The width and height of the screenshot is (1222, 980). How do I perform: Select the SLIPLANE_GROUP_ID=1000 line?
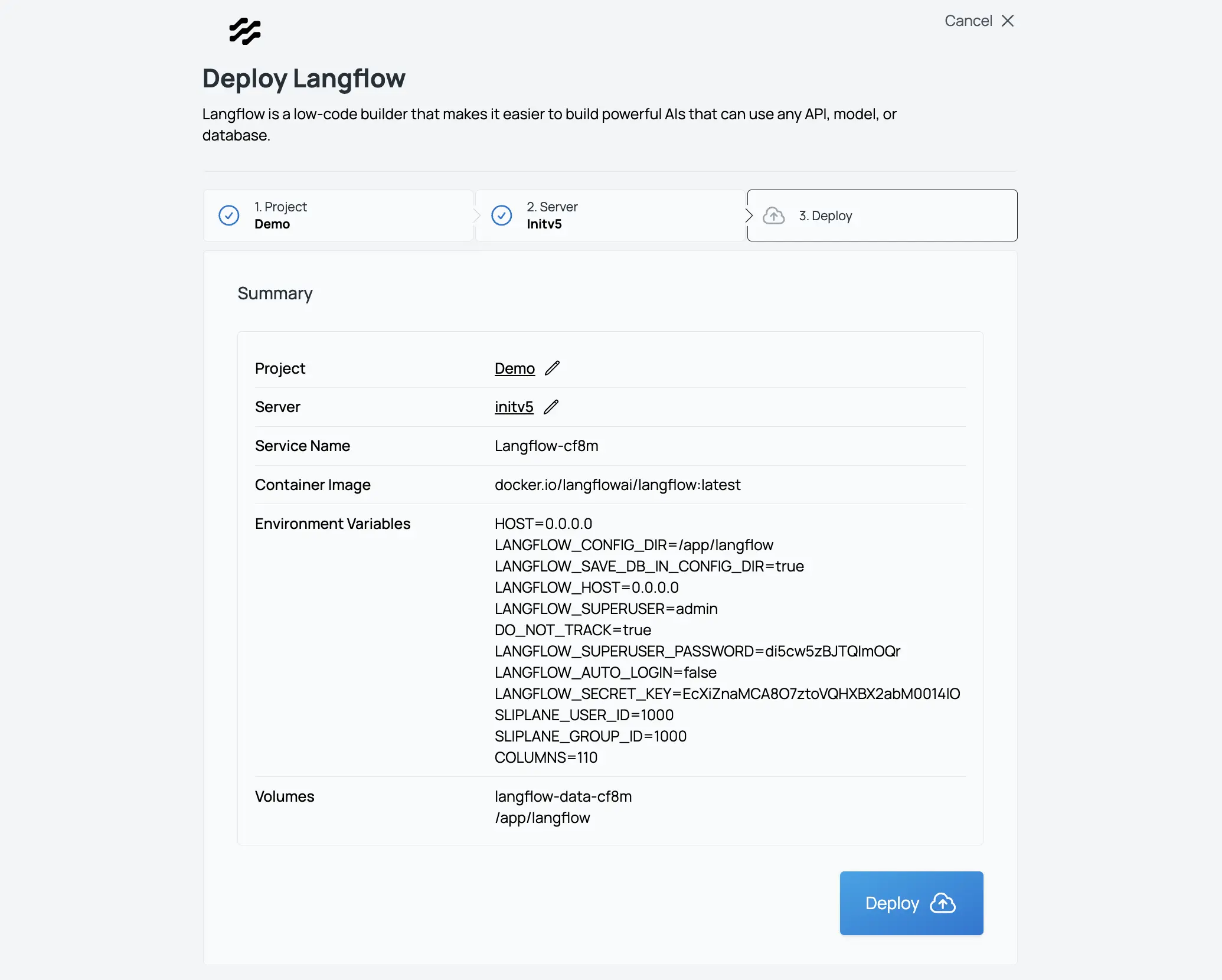591,736
